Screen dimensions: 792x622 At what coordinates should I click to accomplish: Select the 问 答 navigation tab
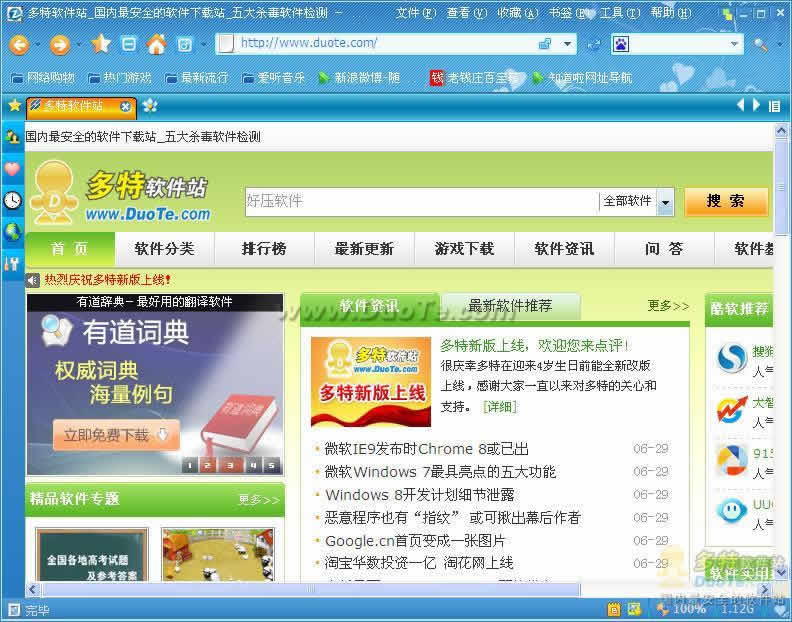(x=664, y=249)
